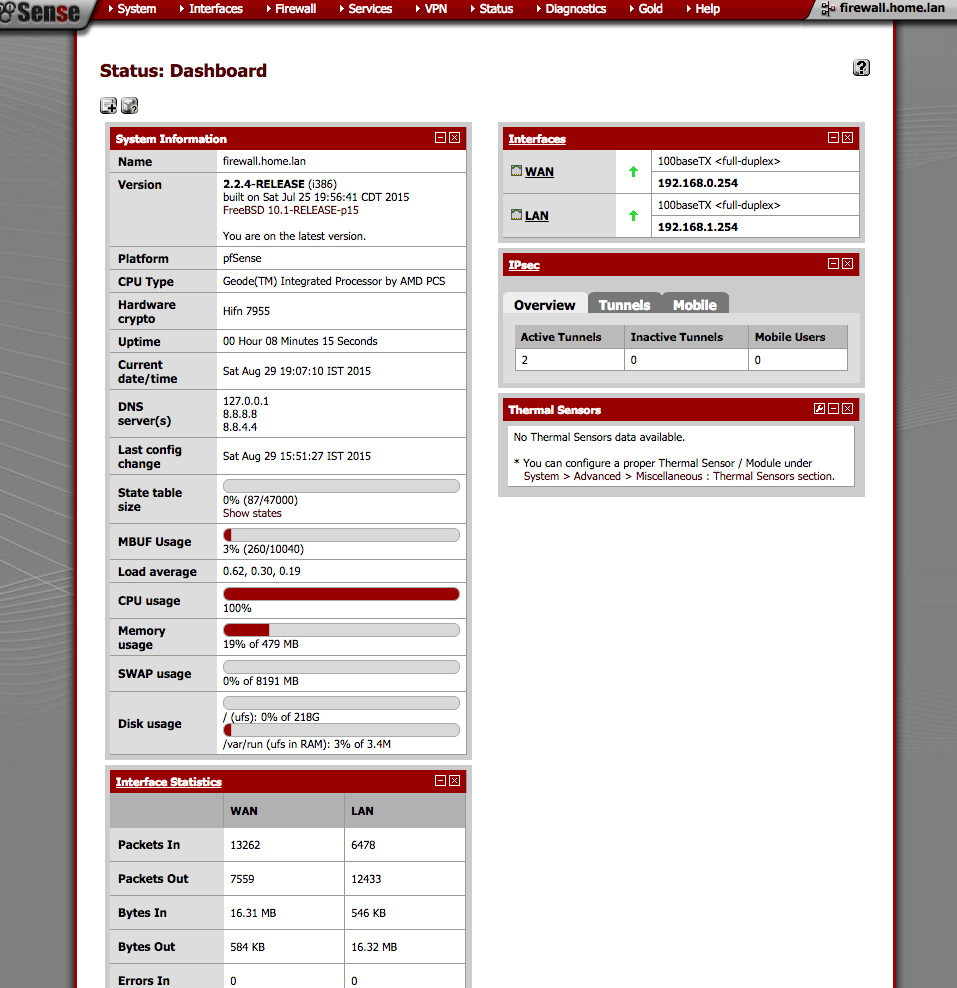The width and height of the screenshot is (957, 988).
Task: Click the add widget plus icon
Action: pos(108,105)
